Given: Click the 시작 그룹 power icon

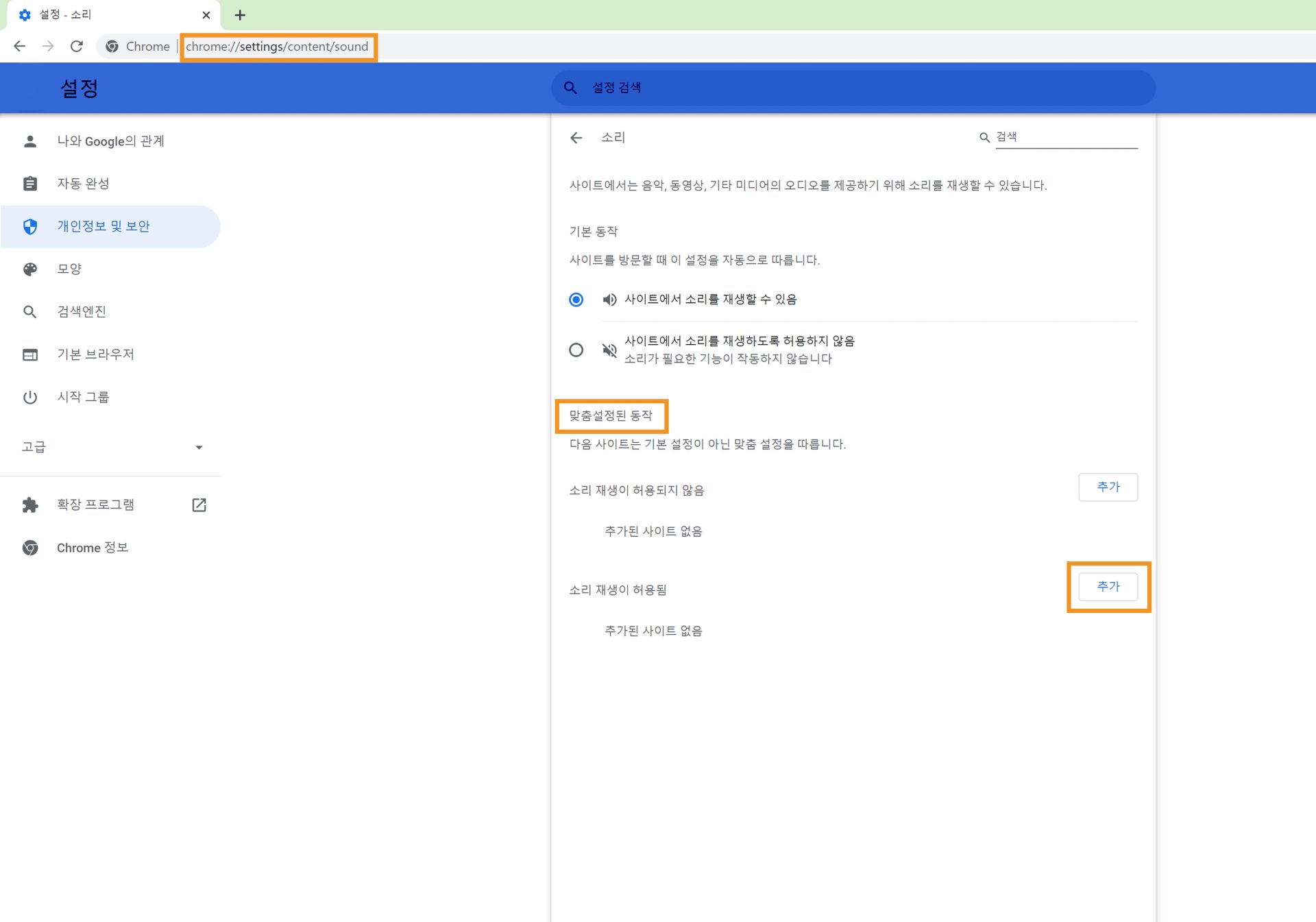Looking at the screenshot, I should click(30, 396).
